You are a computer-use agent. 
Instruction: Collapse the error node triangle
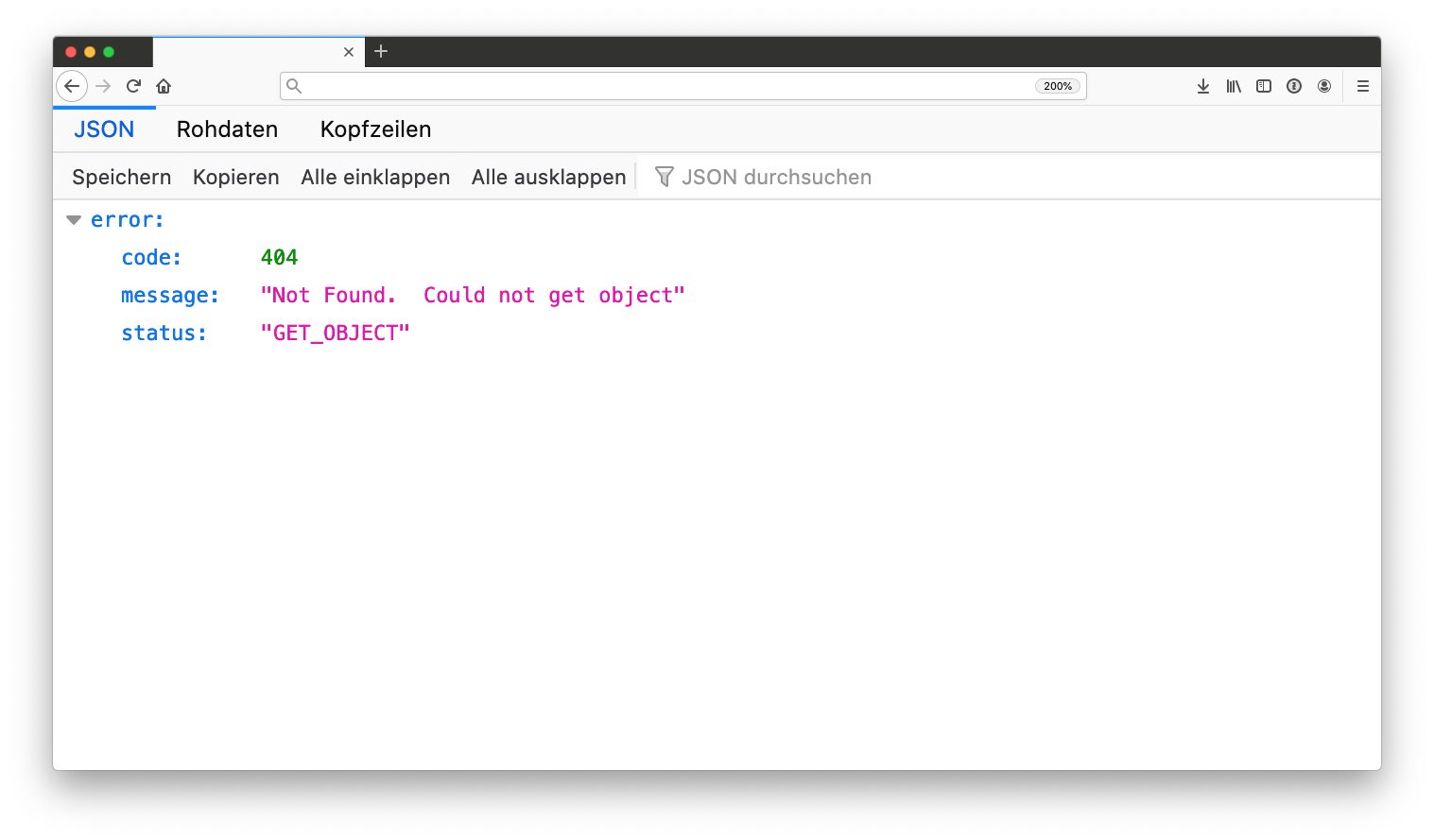[x=74, y=220]
